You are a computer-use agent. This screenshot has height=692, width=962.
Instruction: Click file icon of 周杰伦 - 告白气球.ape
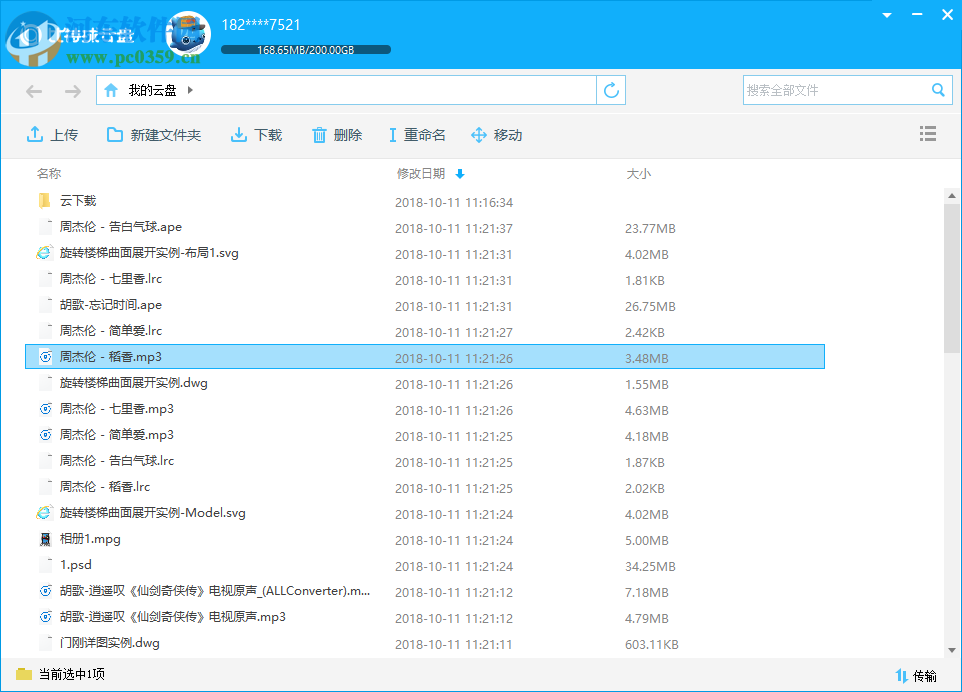(x=45, y=226)
